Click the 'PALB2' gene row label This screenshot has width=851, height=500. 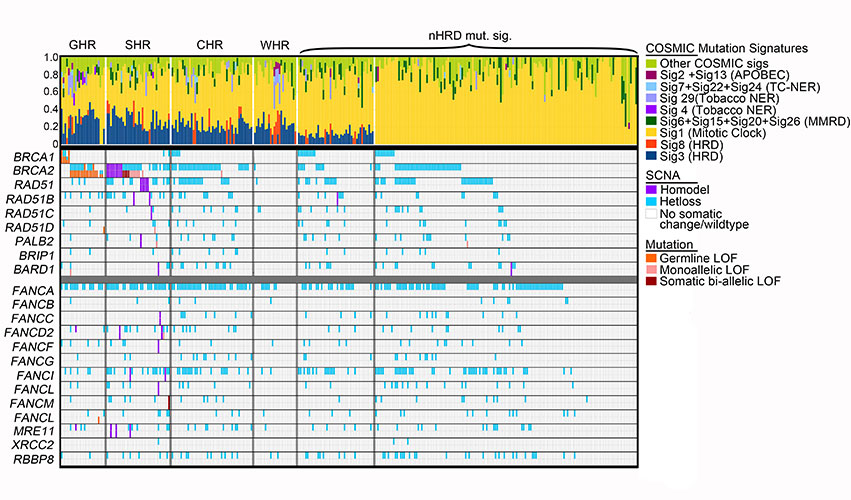click(x=35, y=242)
